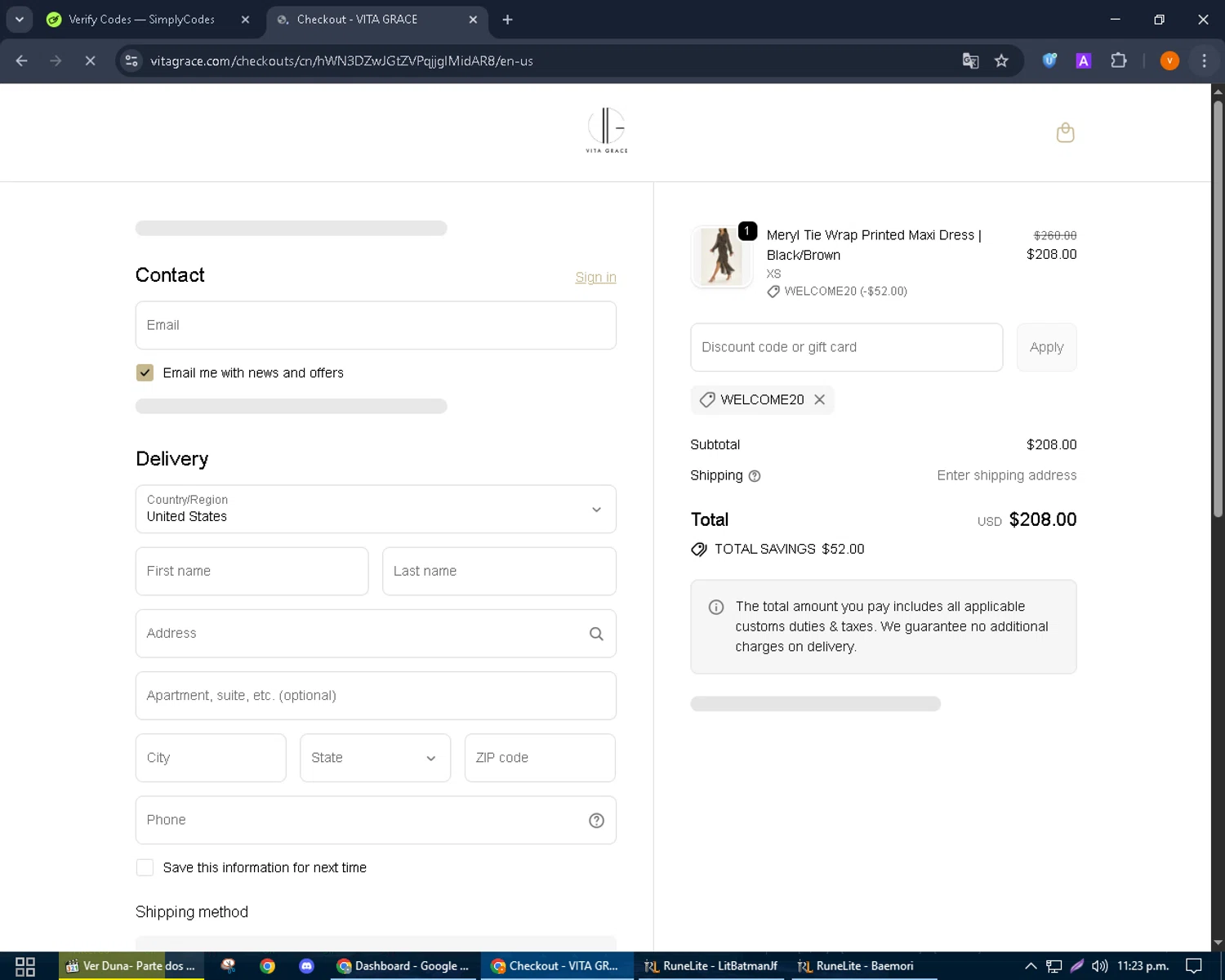Bookmark this page with the star icon
Viewport: 1225px width, 980px height.
click(1001, 61)
